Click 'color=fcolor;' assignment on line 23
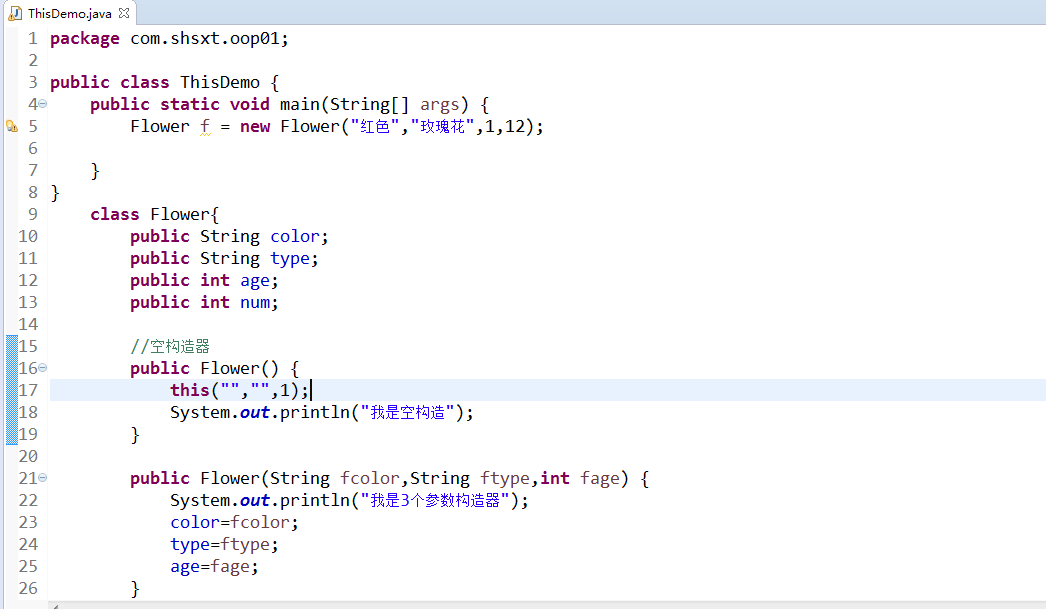1046x609 pixels. [234, 522]
